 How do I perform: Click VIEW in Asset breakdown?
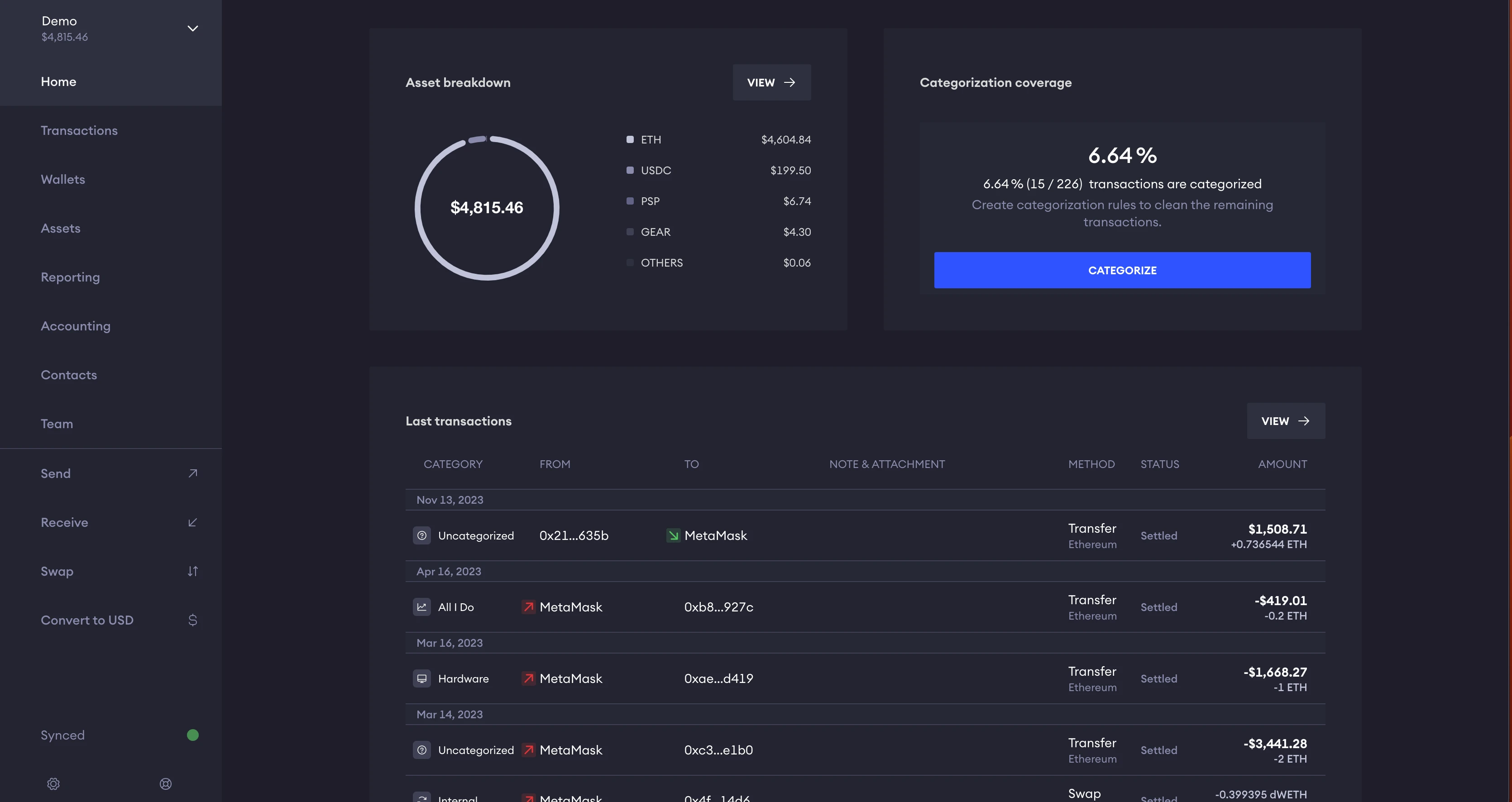coord(771,83)
